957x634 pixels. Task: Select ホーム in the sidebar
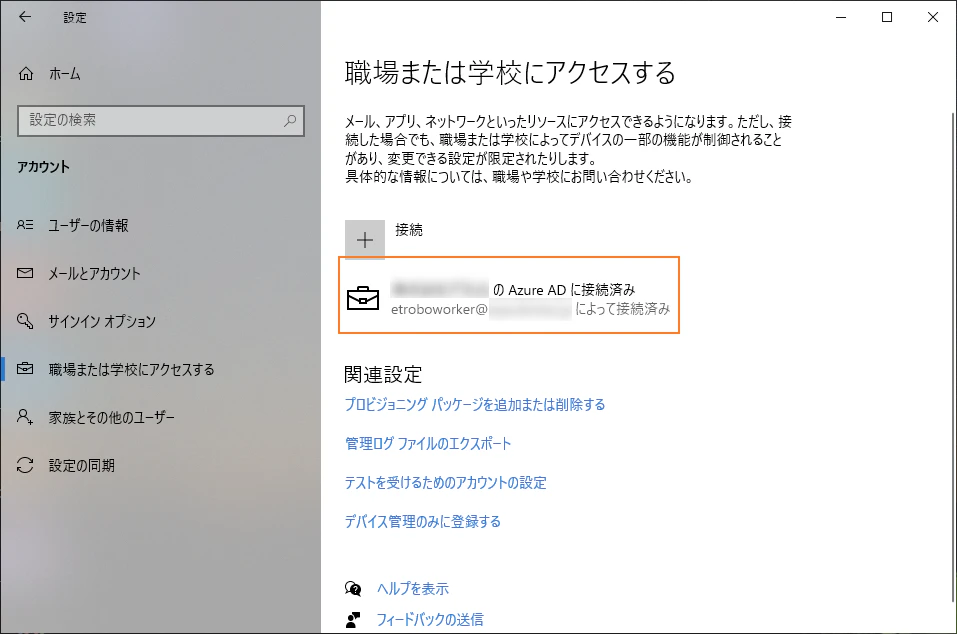point(65,74)
